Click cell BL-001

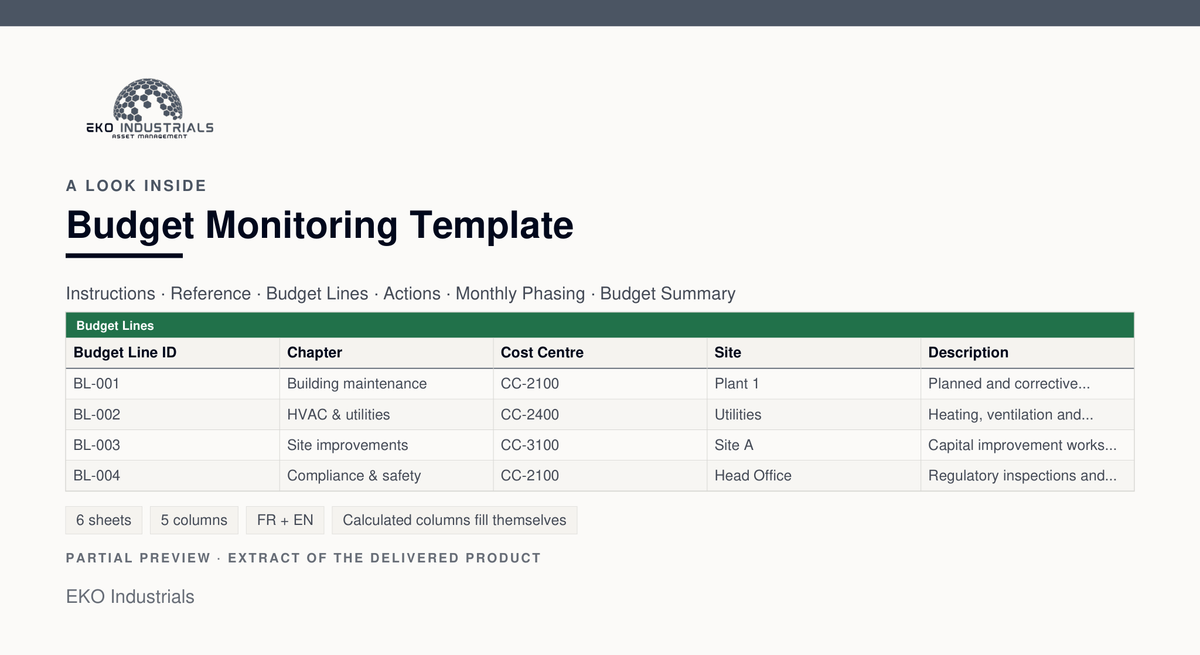coord(172,384)
